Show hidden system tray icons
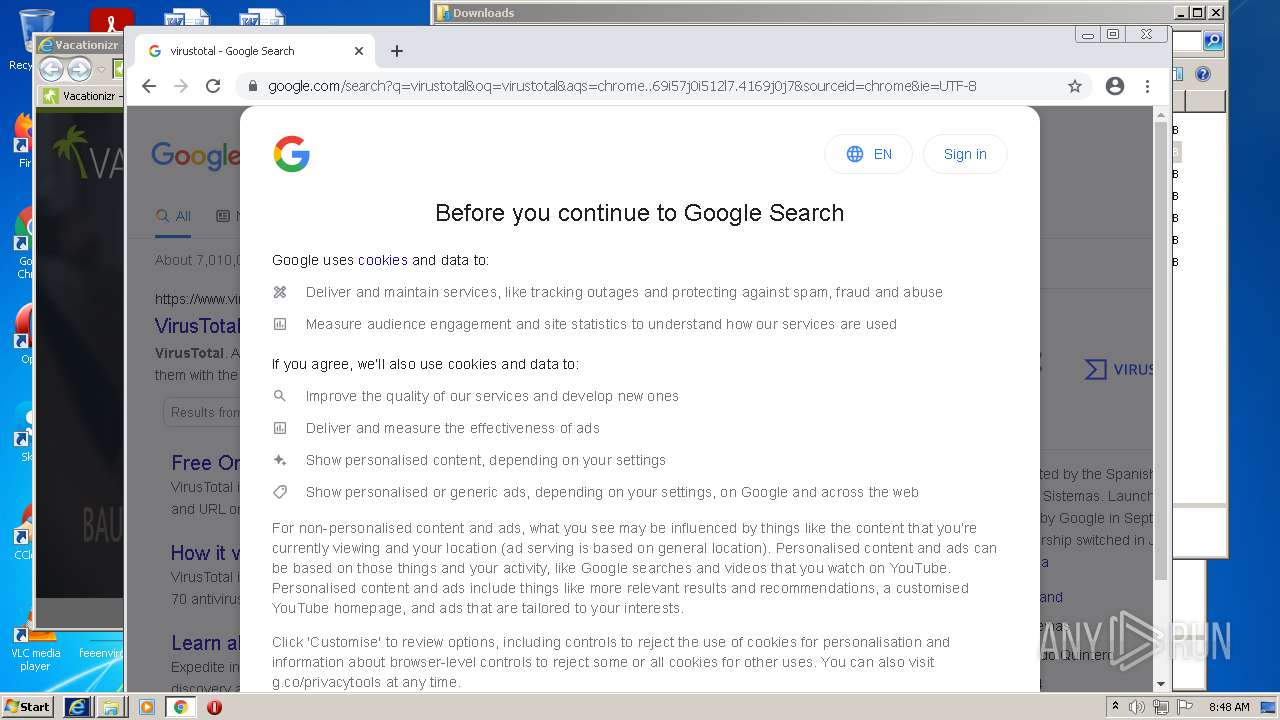This screenshot has height=720, width=1280. pos(1116,707)
